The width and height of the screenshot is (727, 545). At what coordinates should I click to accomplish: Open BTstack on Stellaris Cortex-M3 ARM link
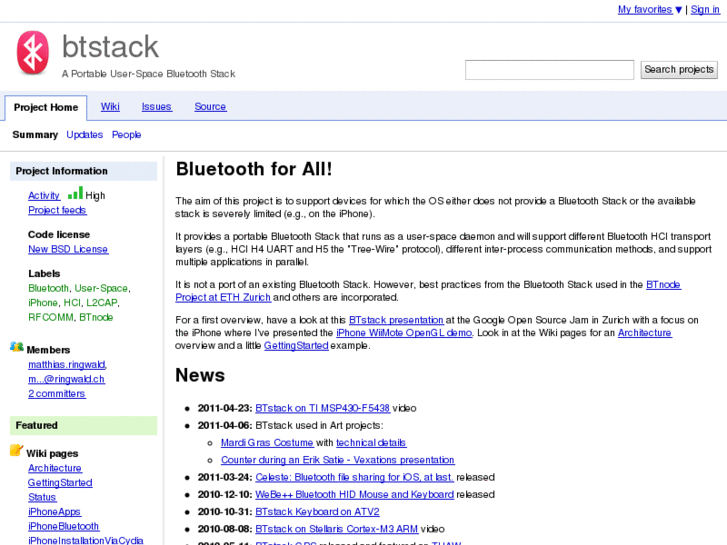click(x=337, y=529)
